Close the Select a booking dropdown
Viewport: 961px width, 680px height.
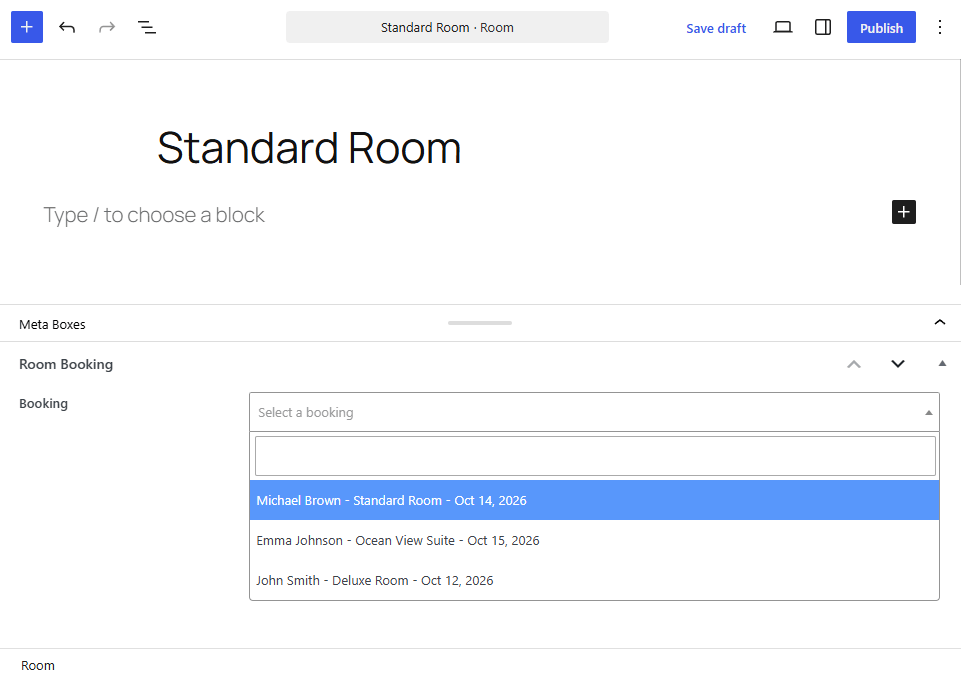[594, 412]
